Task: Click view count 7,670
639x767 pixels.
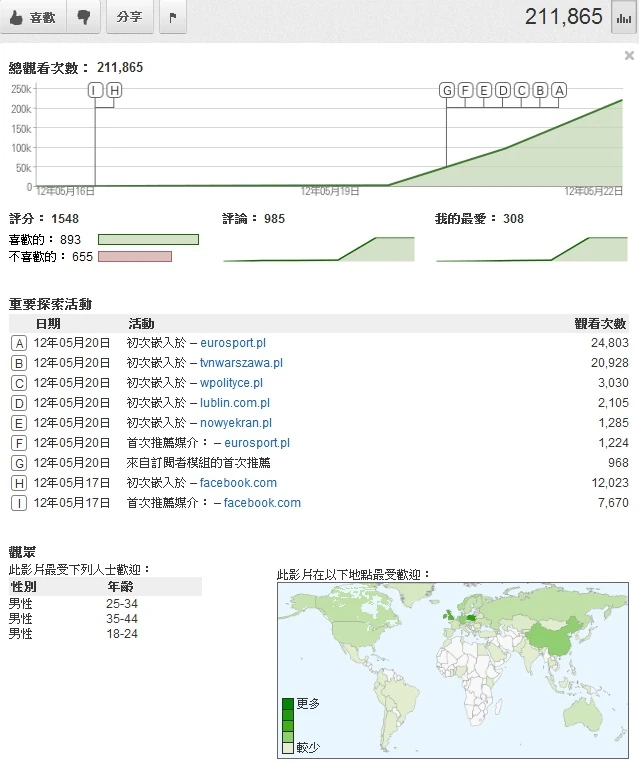Action: pyautogui.click(x=613, y=503)
